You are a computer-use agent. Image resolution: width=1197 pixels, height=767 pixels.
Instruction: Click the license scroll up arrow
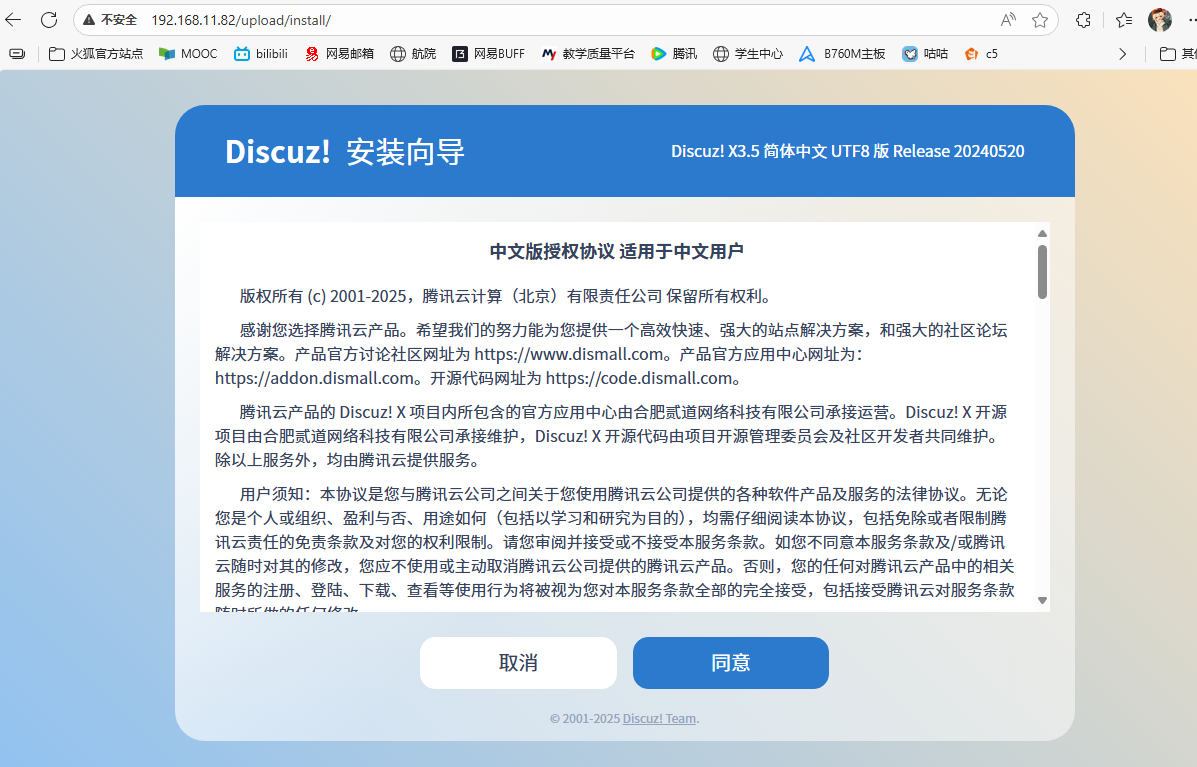[1042, 234]
